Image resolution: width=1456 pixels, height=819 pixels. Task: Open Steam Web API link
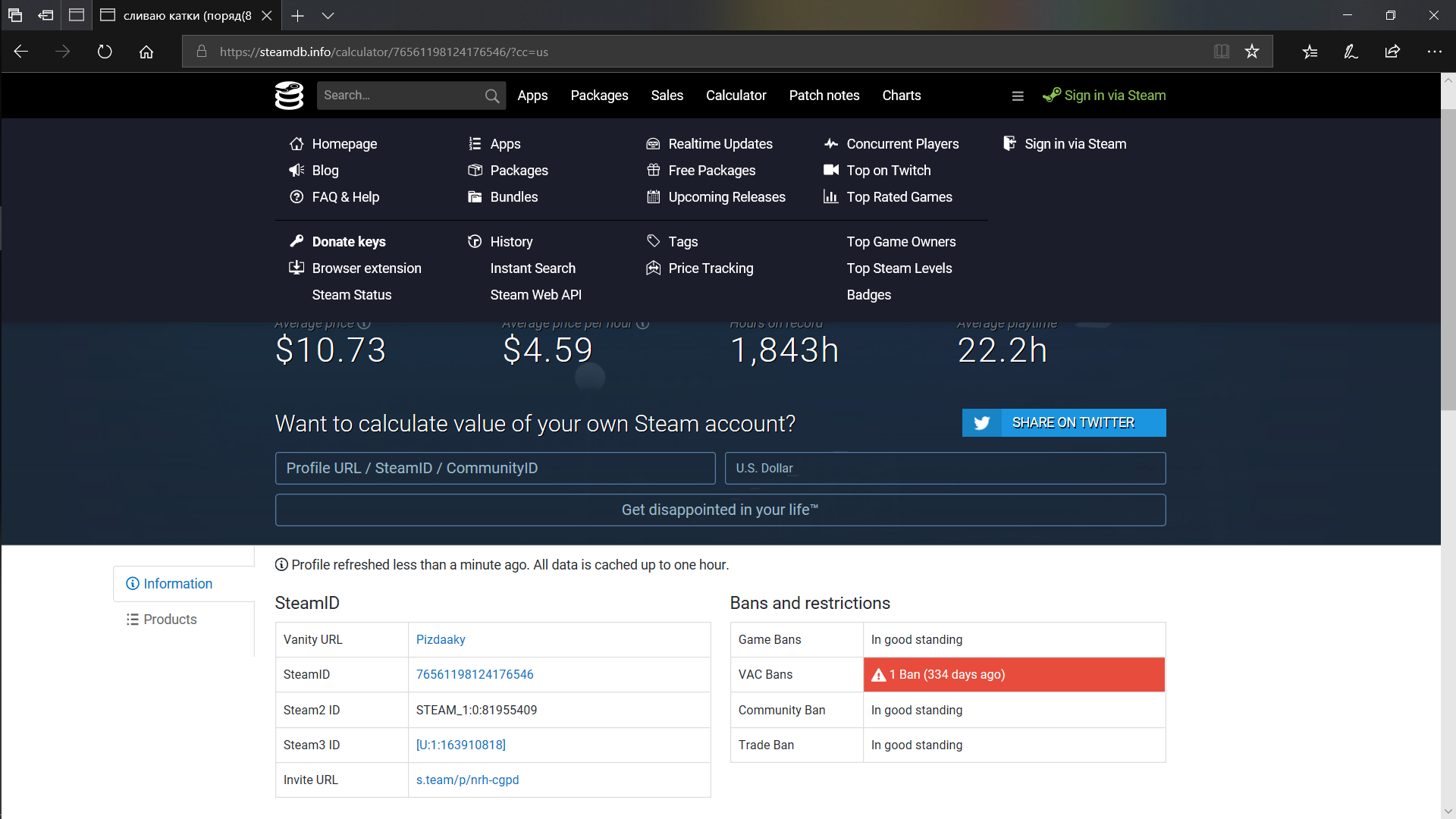coord(536,295)
